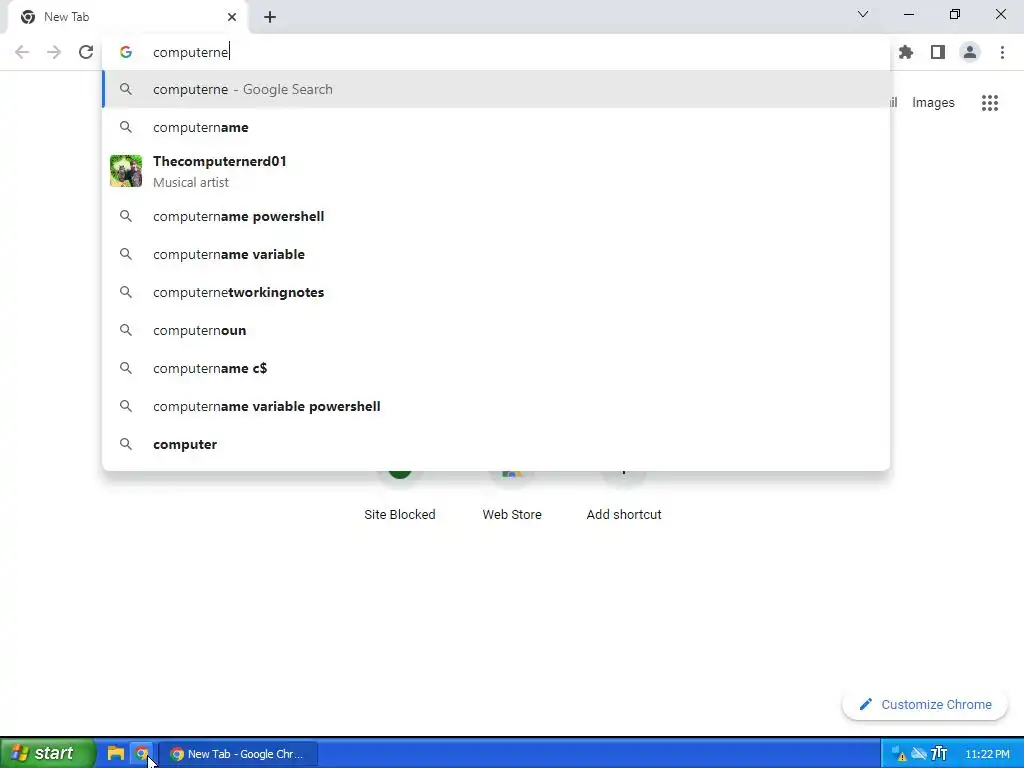Click the back navigation arrow
1024x768 pixels.
(22, 52)
